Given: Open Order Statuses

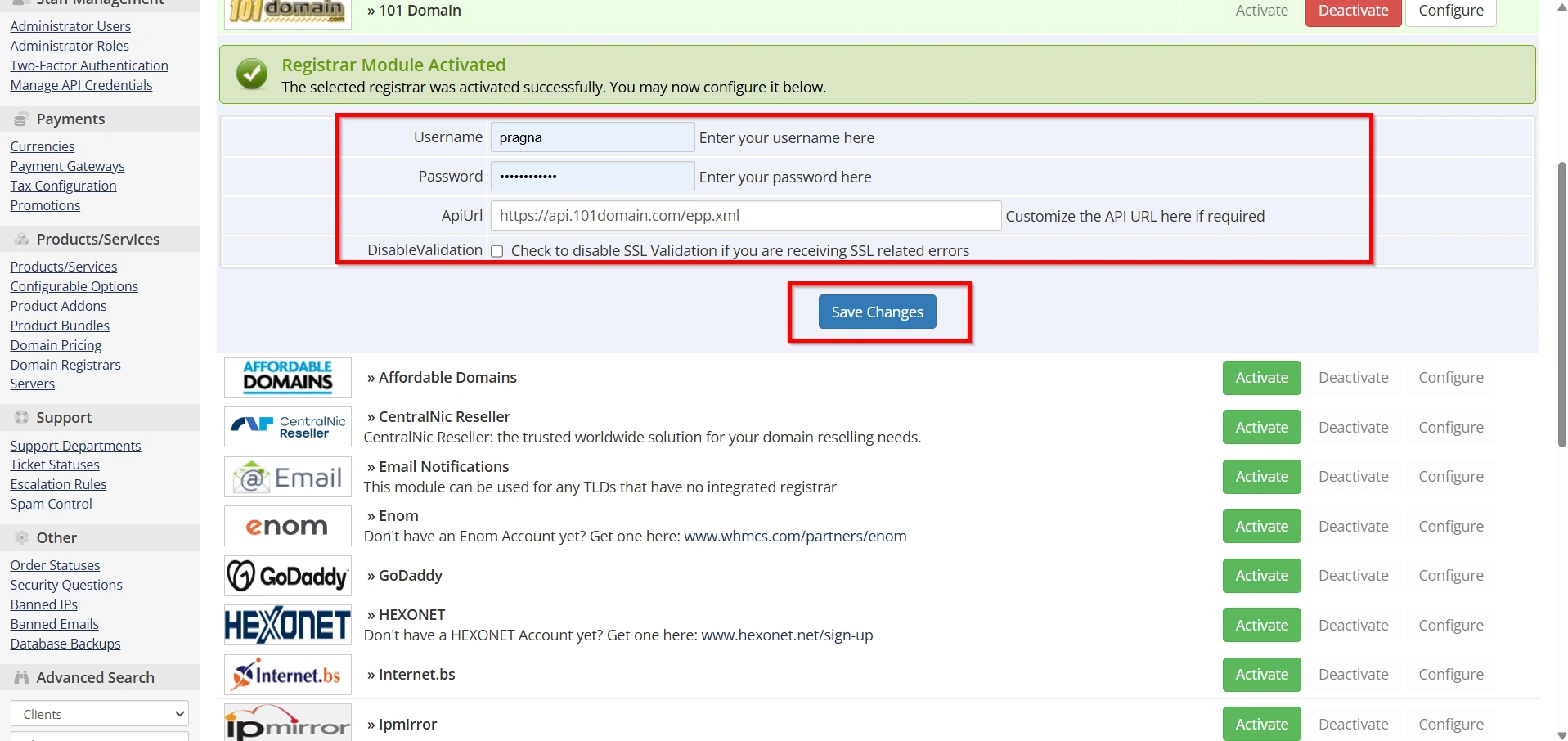Looking at the screenshot, I should tap(55, 565).
